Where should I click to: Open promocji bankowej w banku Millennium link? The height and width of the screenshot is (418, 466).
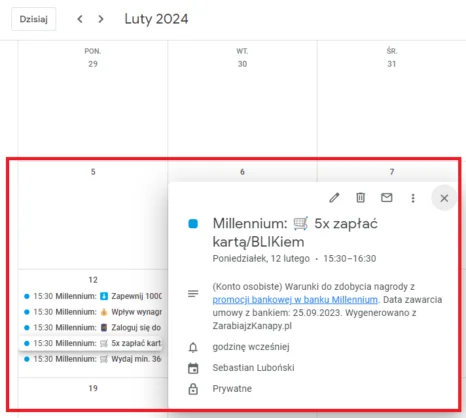(x=295, y=300)
